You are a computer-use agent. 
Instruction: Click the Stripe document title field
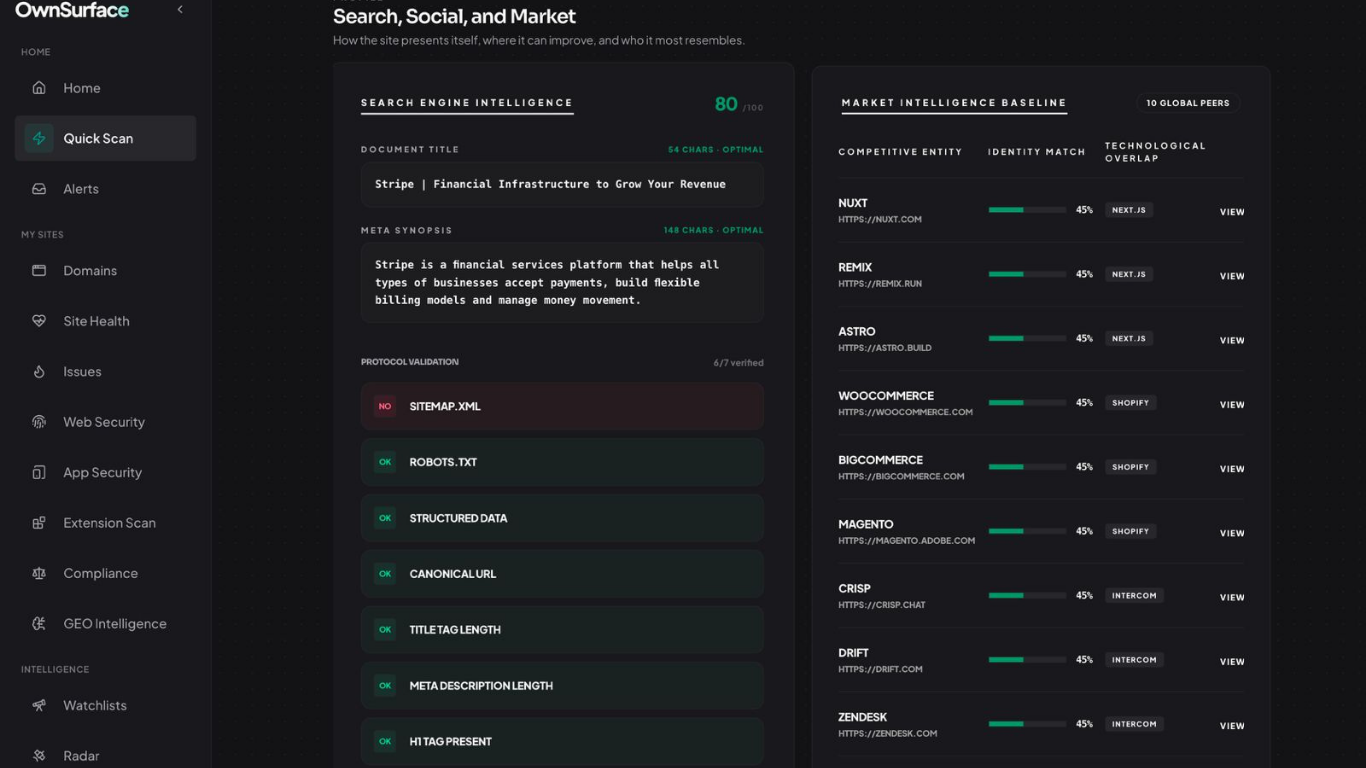(562, 185)
